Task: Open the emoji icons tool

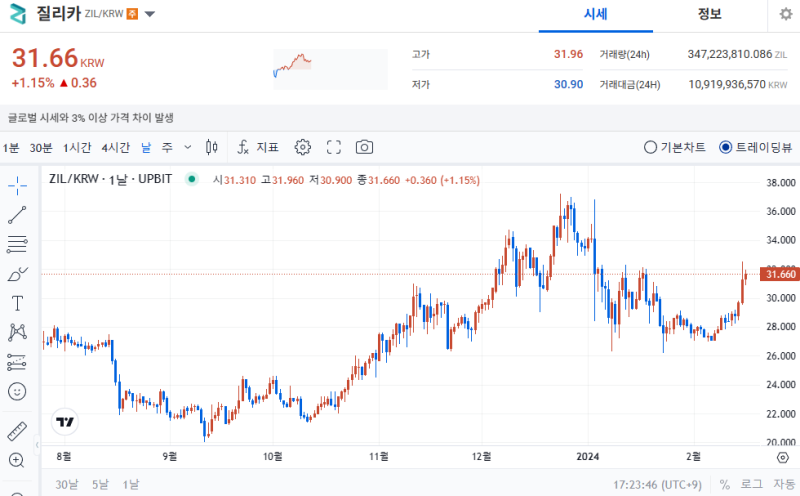Action: coord(17,391)
